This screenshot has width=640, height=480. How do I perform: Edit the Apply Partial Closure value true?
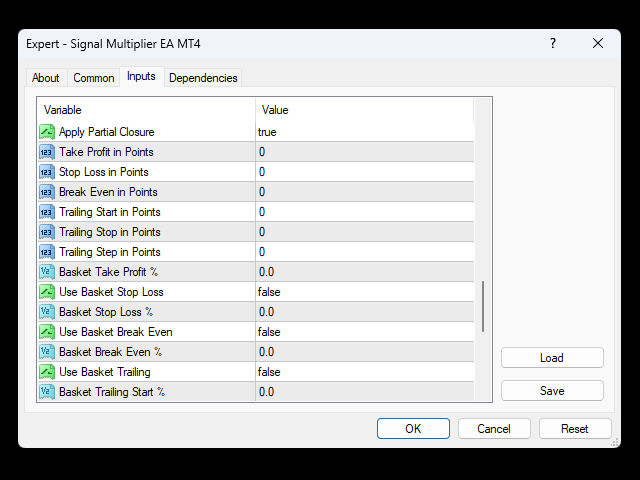click(365, 132)
